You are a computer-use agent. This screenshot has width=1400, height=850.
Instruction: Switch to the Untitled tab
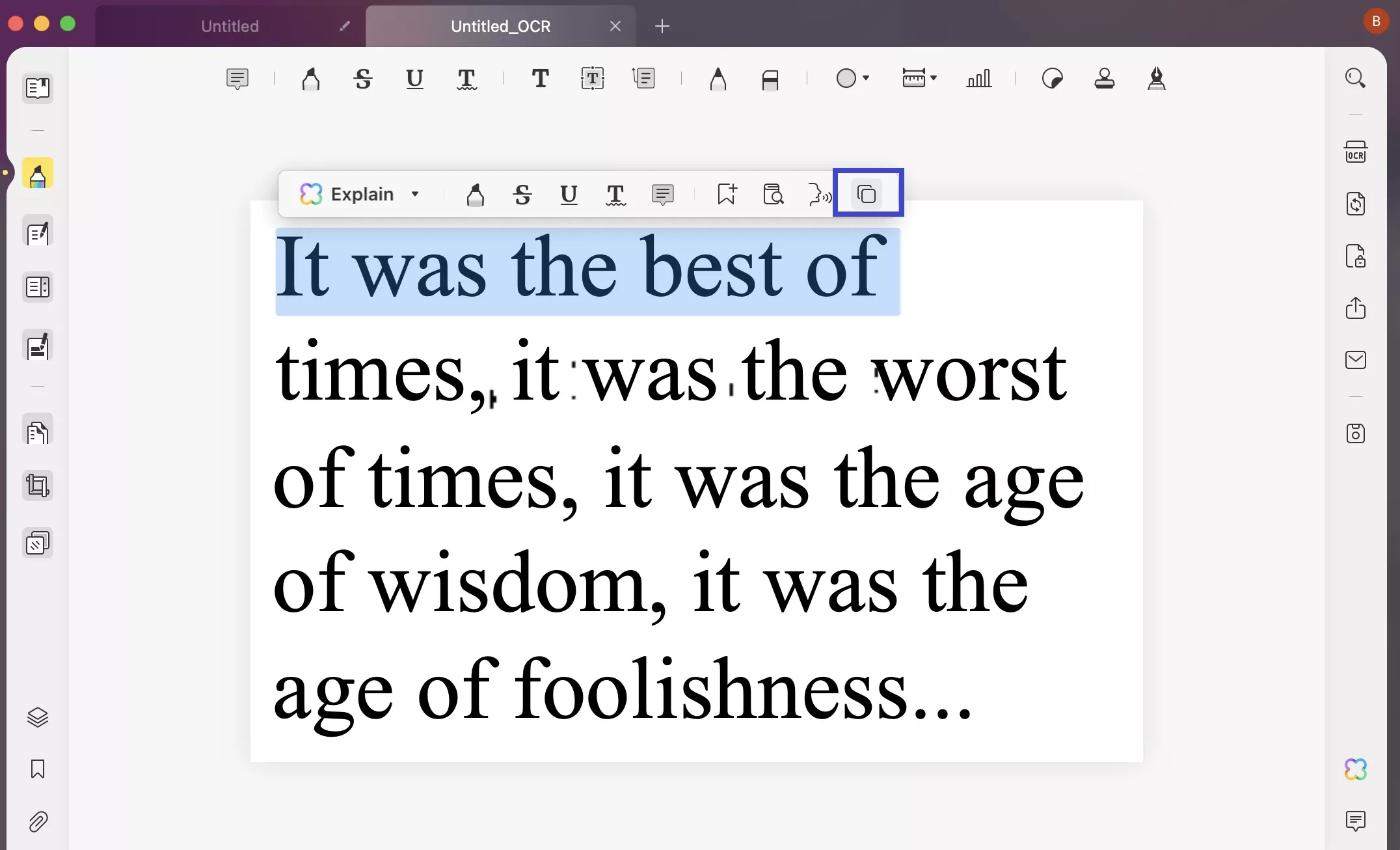click(230, 26)
